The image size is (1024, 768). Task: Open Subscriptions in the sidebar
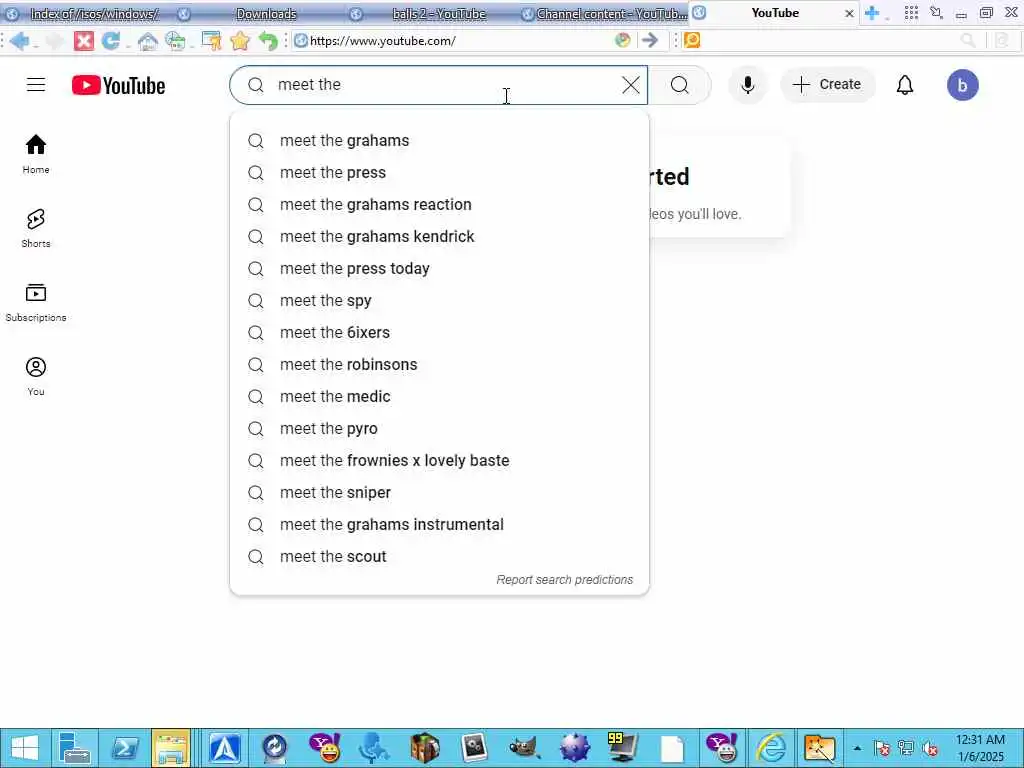pos(36,302)
